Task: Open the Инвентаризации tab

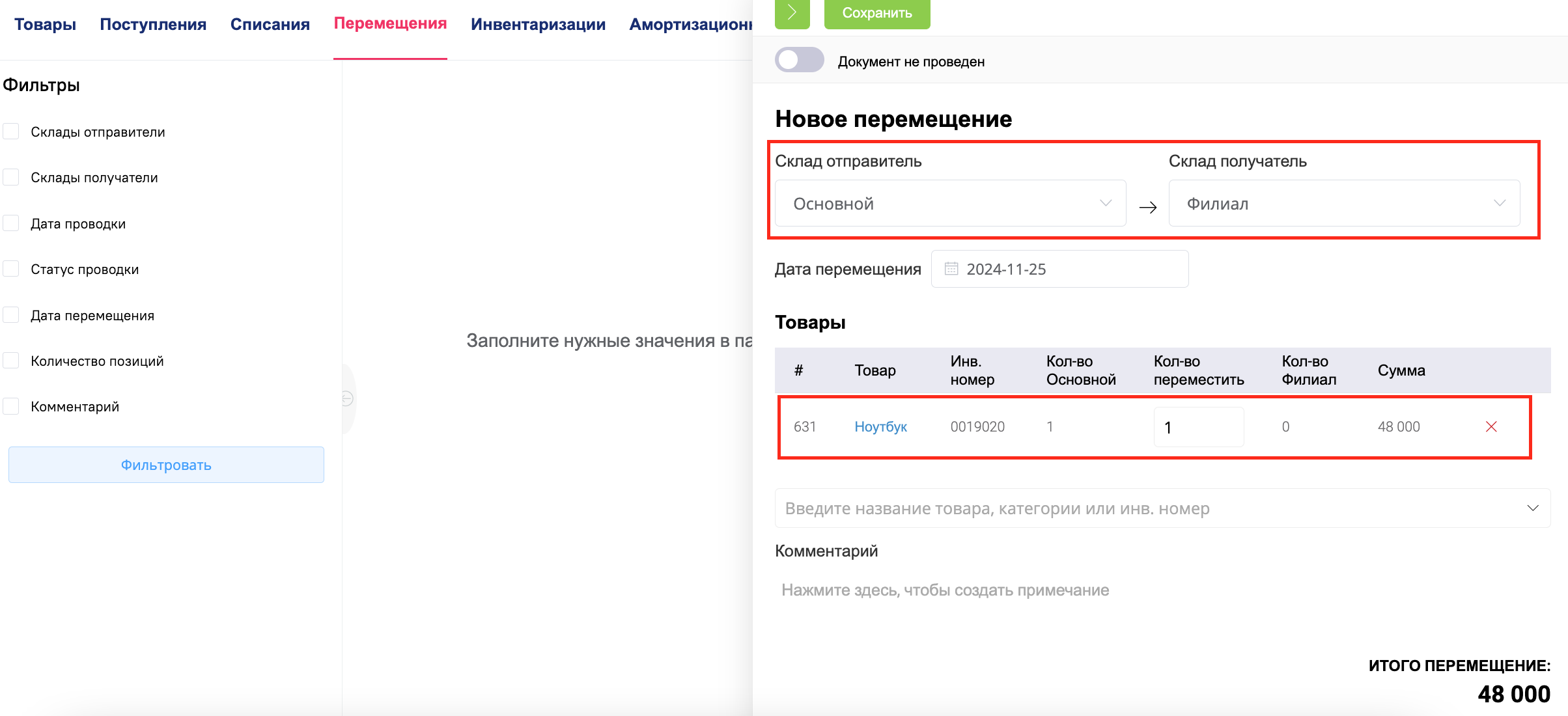Action: [538, 25]
